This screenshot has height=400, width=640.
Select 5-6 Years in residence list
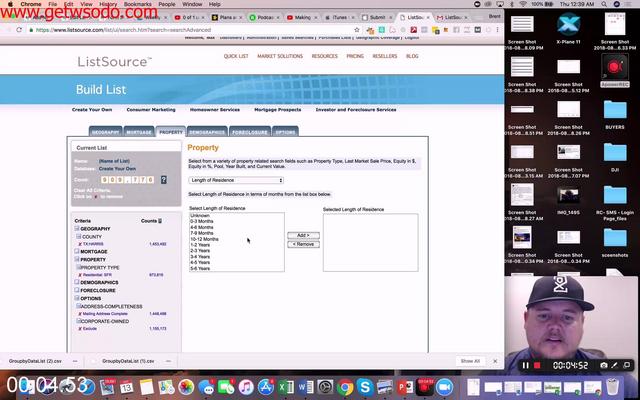(200, 269)
